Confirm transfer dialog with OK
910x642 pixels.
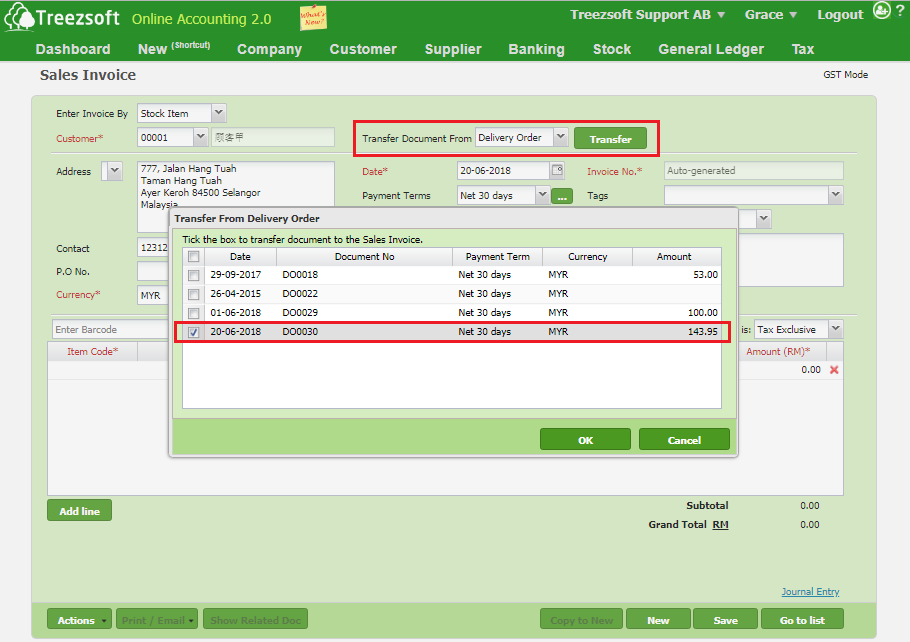coord(585,439)
